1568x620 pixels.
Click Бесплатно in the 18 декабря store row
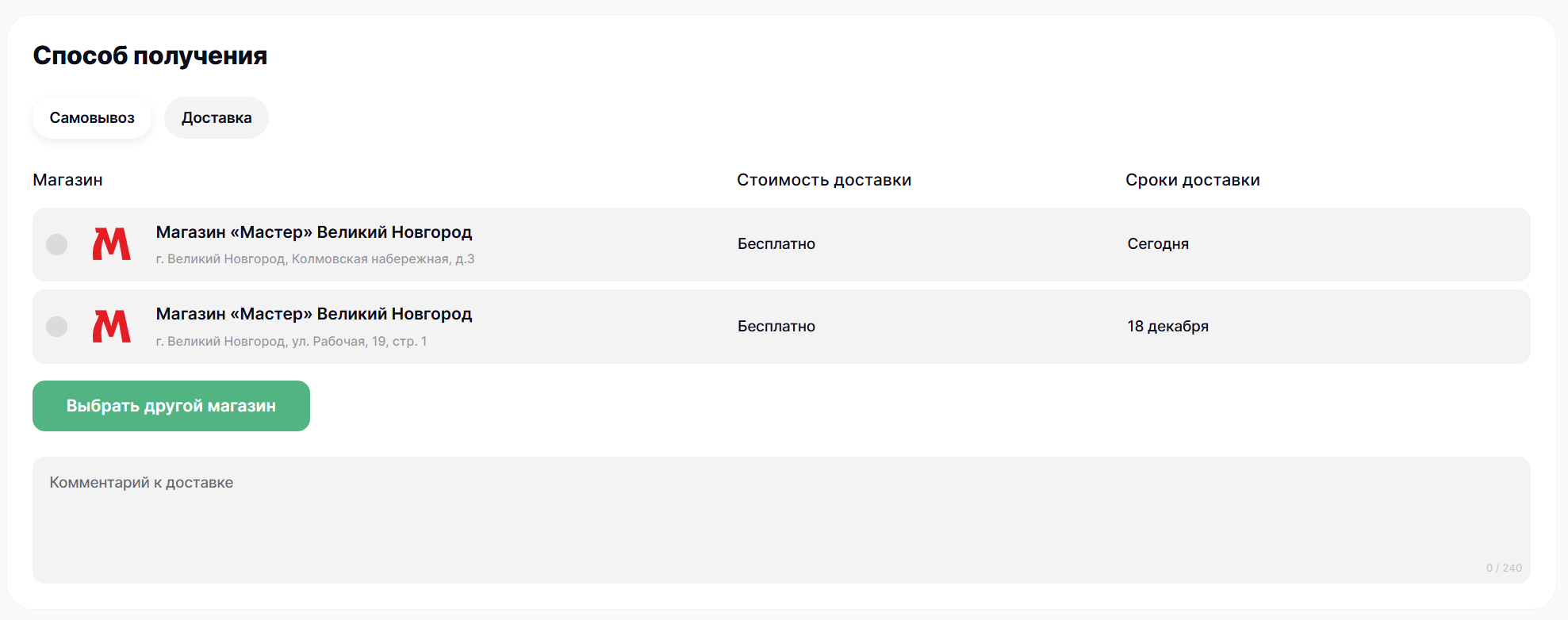click(x=776, y=327)
